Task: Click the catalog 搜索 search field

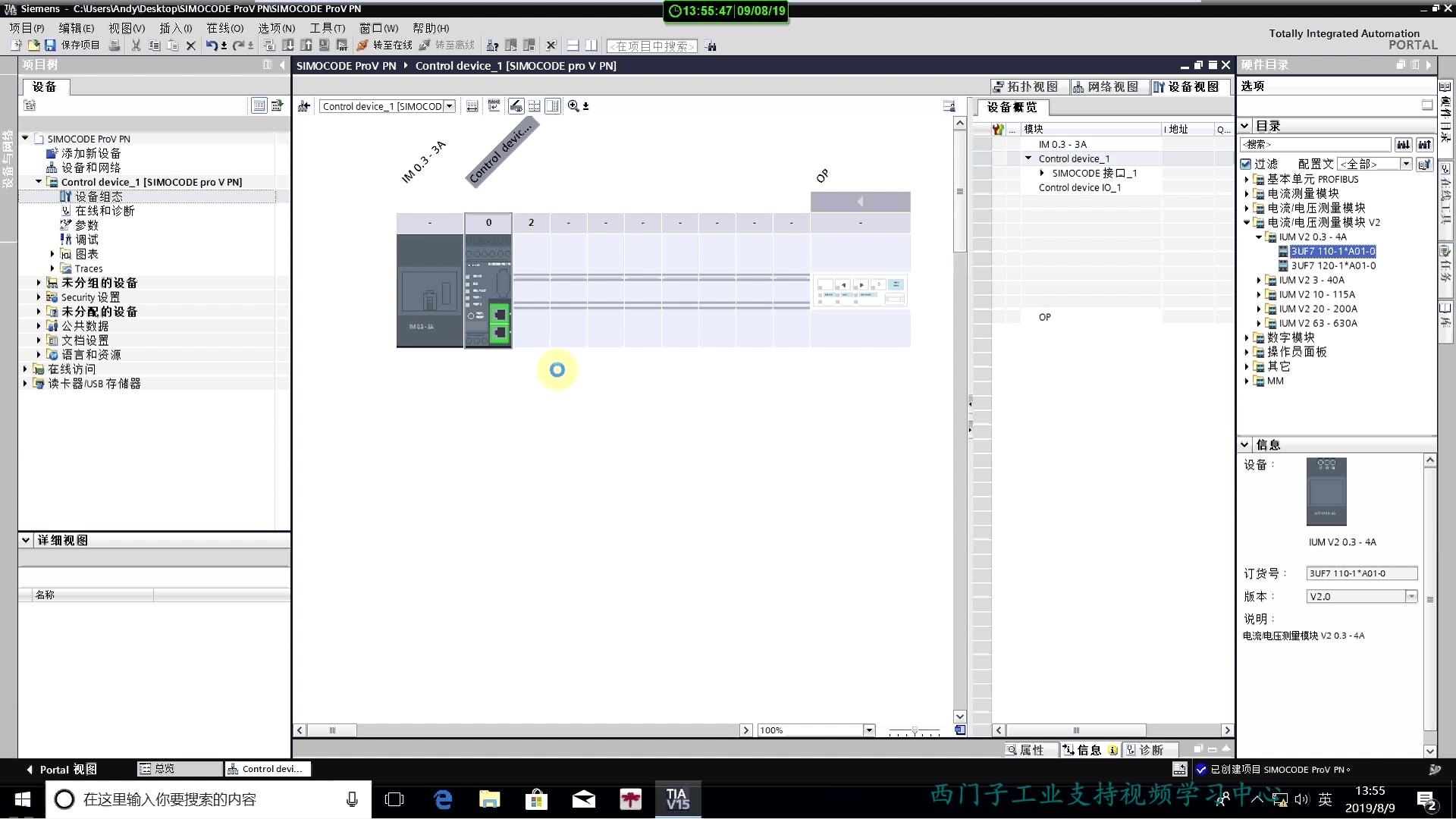Action: [x=1316, y=144]
